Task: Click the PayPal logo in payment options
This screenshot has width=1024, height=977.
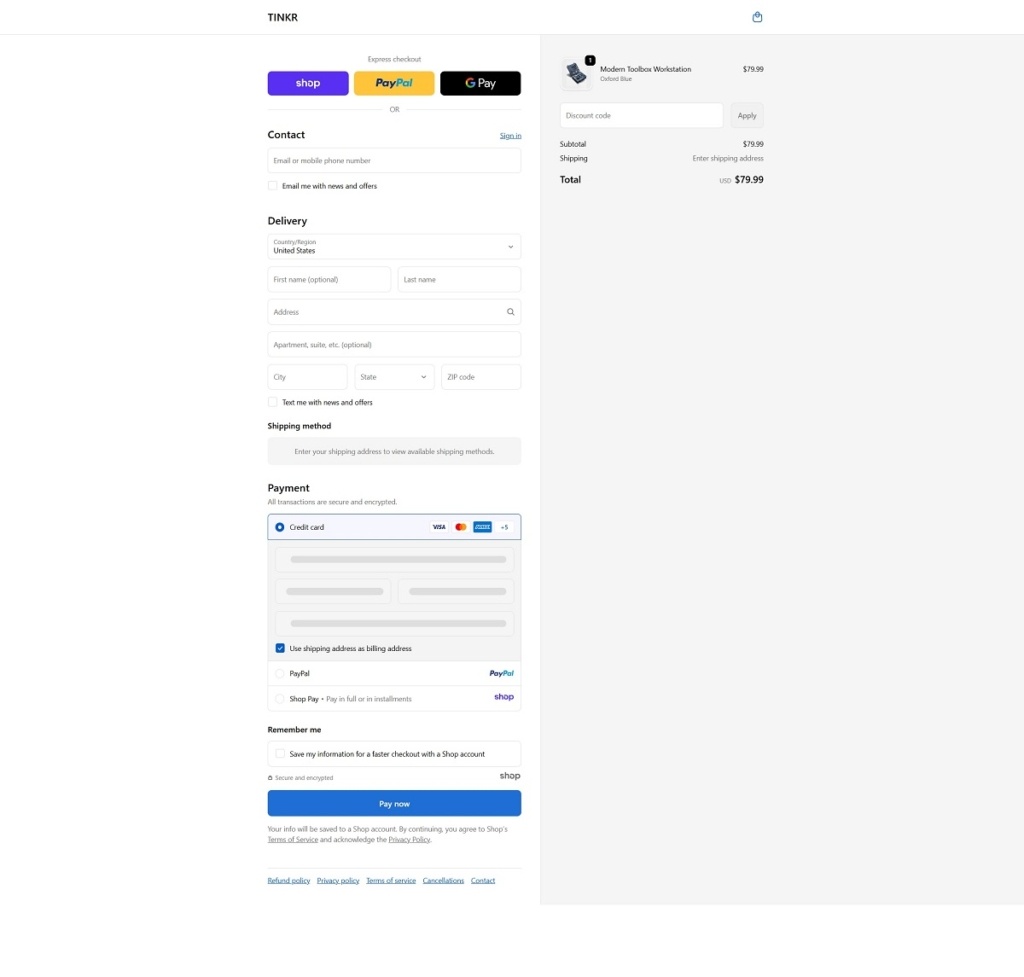Action: 501,674
